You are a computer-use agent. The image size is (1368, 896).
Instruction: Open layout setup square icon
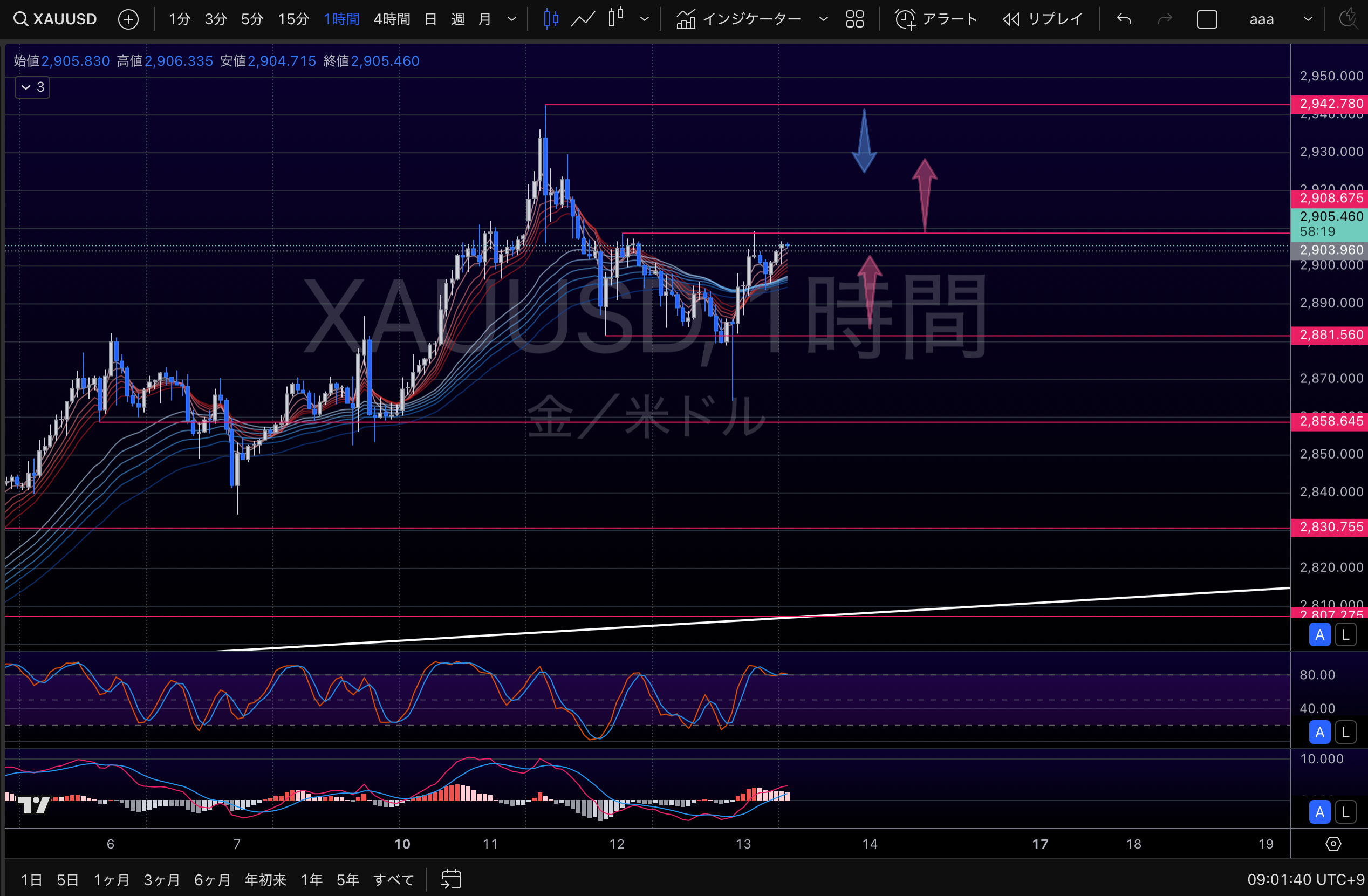(1207, 19)
